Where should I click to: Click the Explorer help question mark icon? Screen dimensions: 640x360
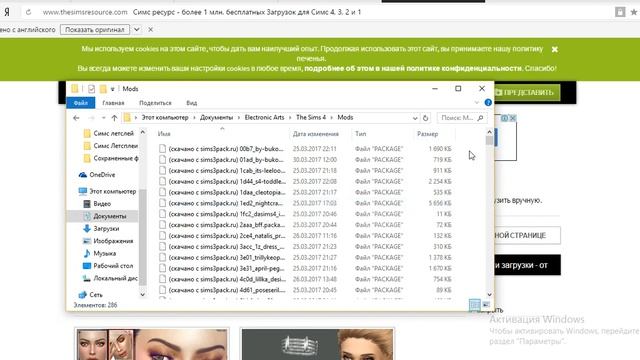[x=488, y=102]
